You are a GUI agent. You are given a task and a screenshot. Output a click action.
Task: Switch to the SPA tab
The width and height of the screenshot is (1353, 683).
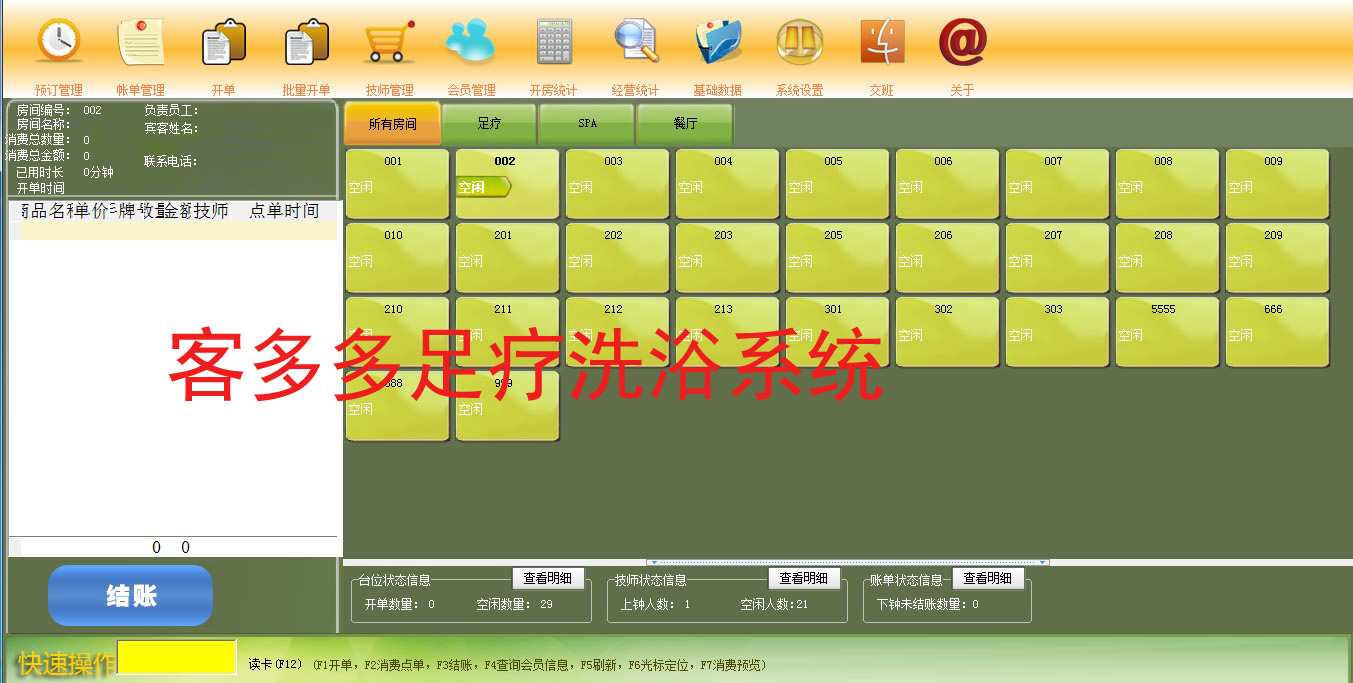tap(587, 124)
